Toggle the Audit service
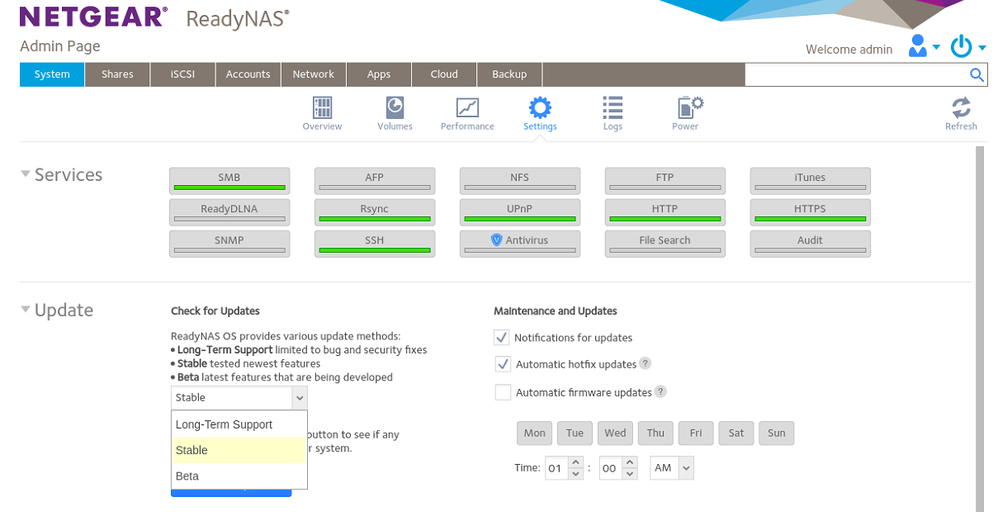Screen dimensions: 998x512 (x=810, y=244)
